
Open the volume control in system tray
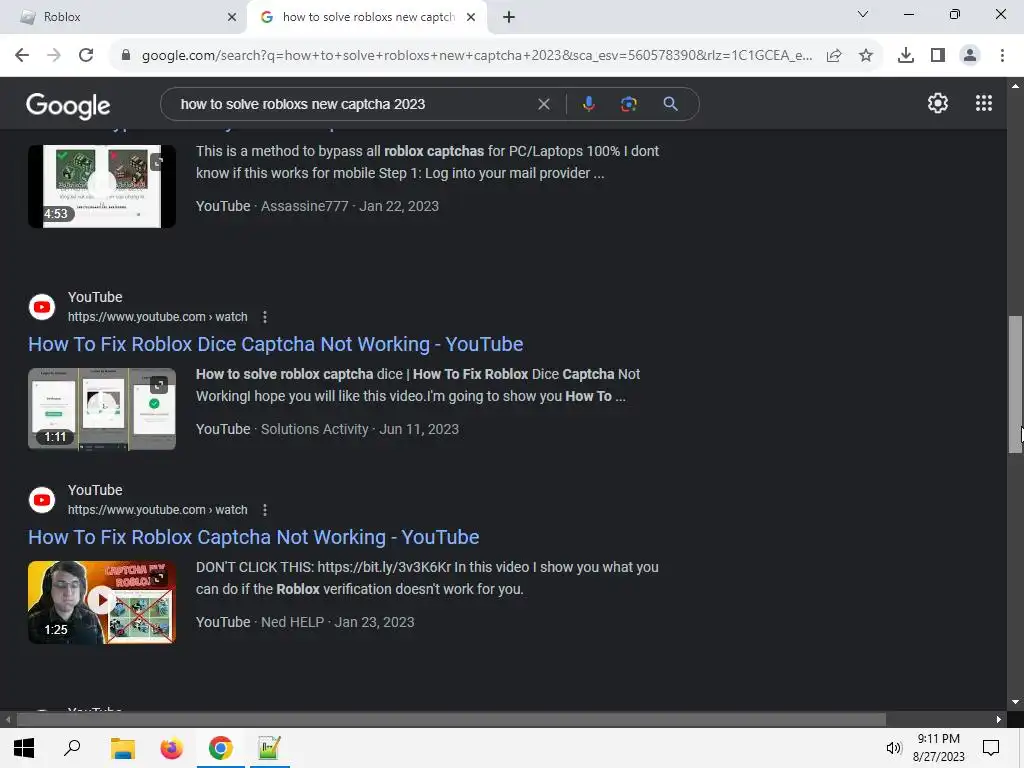pos(893,748)
